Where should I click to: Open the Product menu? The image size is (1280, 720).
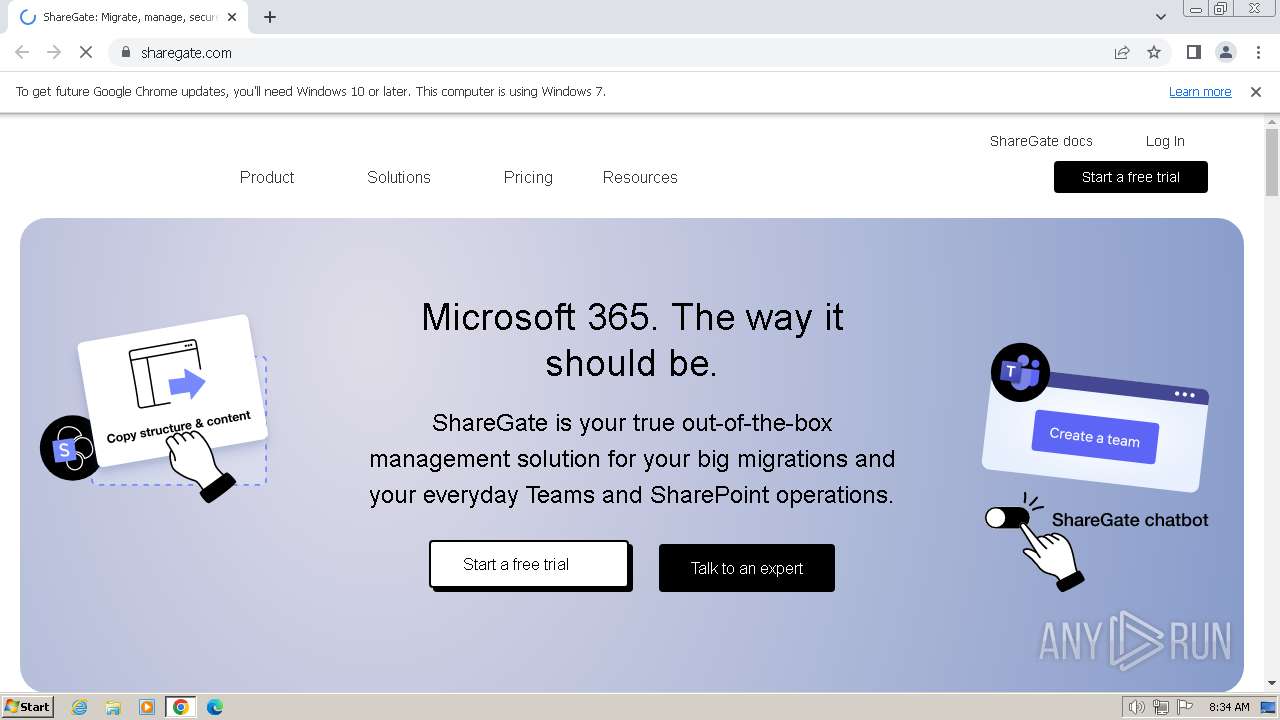tap(267, 177)
